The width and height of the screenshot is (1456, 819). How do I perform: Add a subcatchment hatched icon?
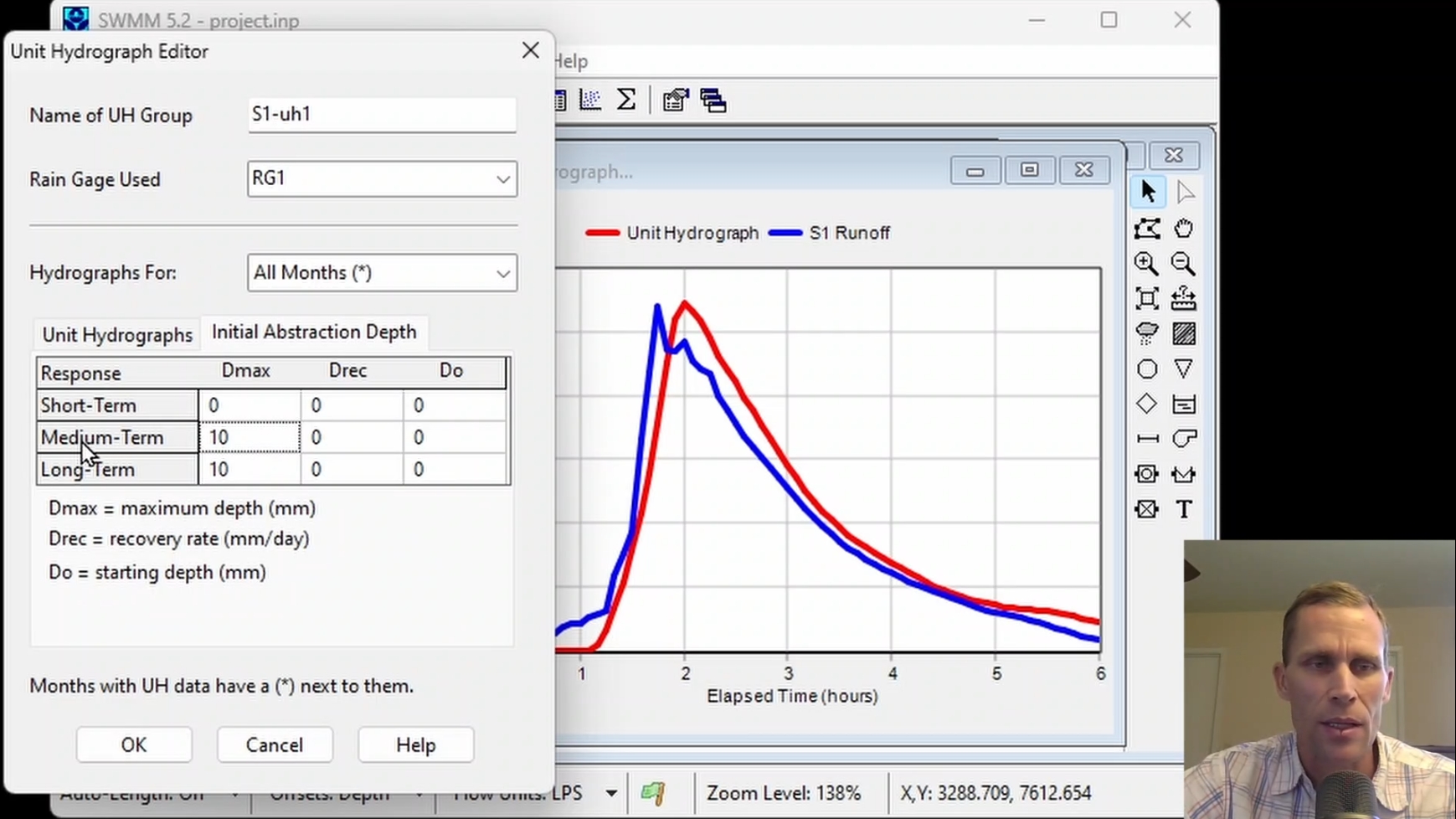pos(1184,334)
